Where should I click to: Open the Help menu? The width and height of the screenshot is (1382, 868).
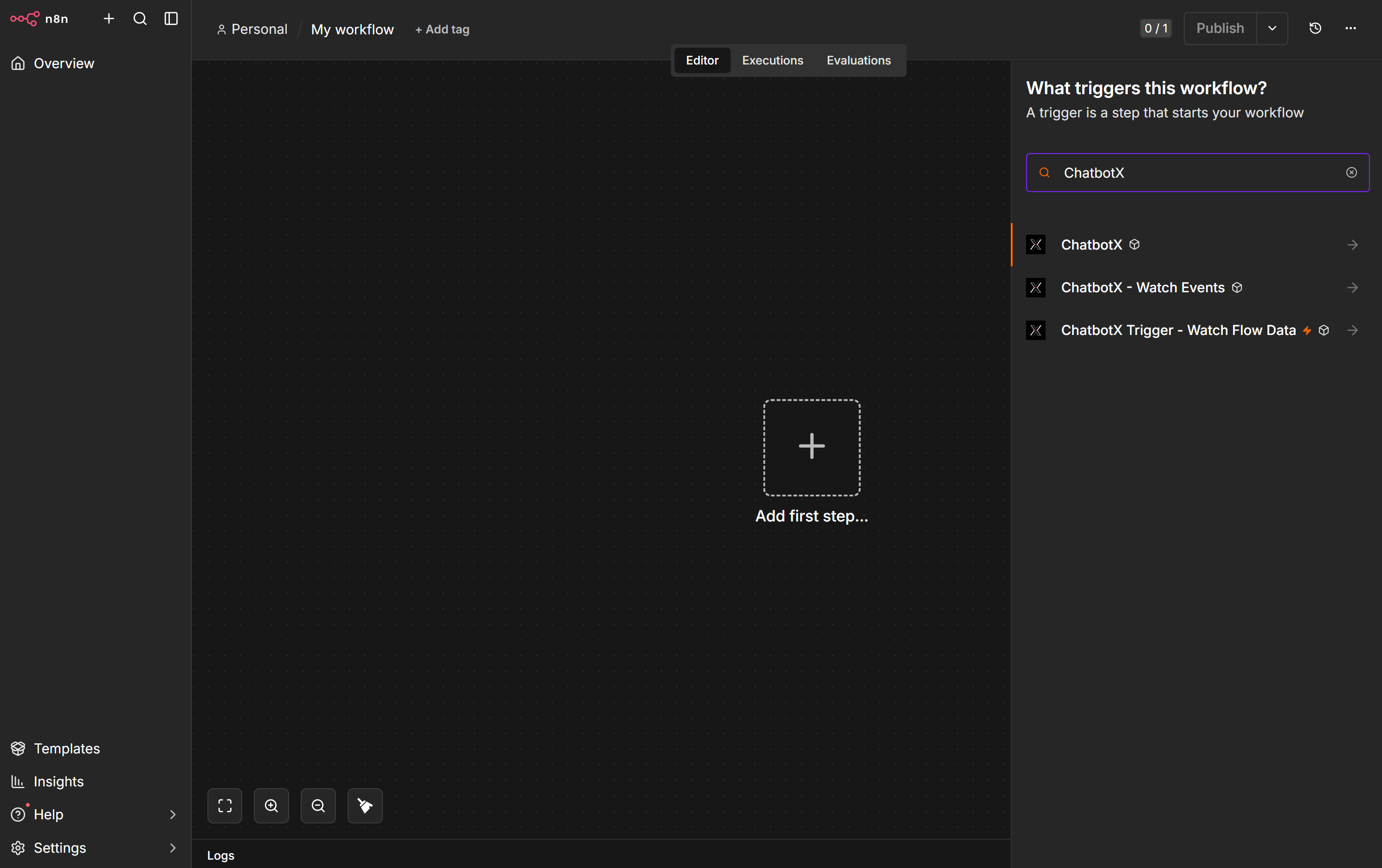(x=95, y=815)
